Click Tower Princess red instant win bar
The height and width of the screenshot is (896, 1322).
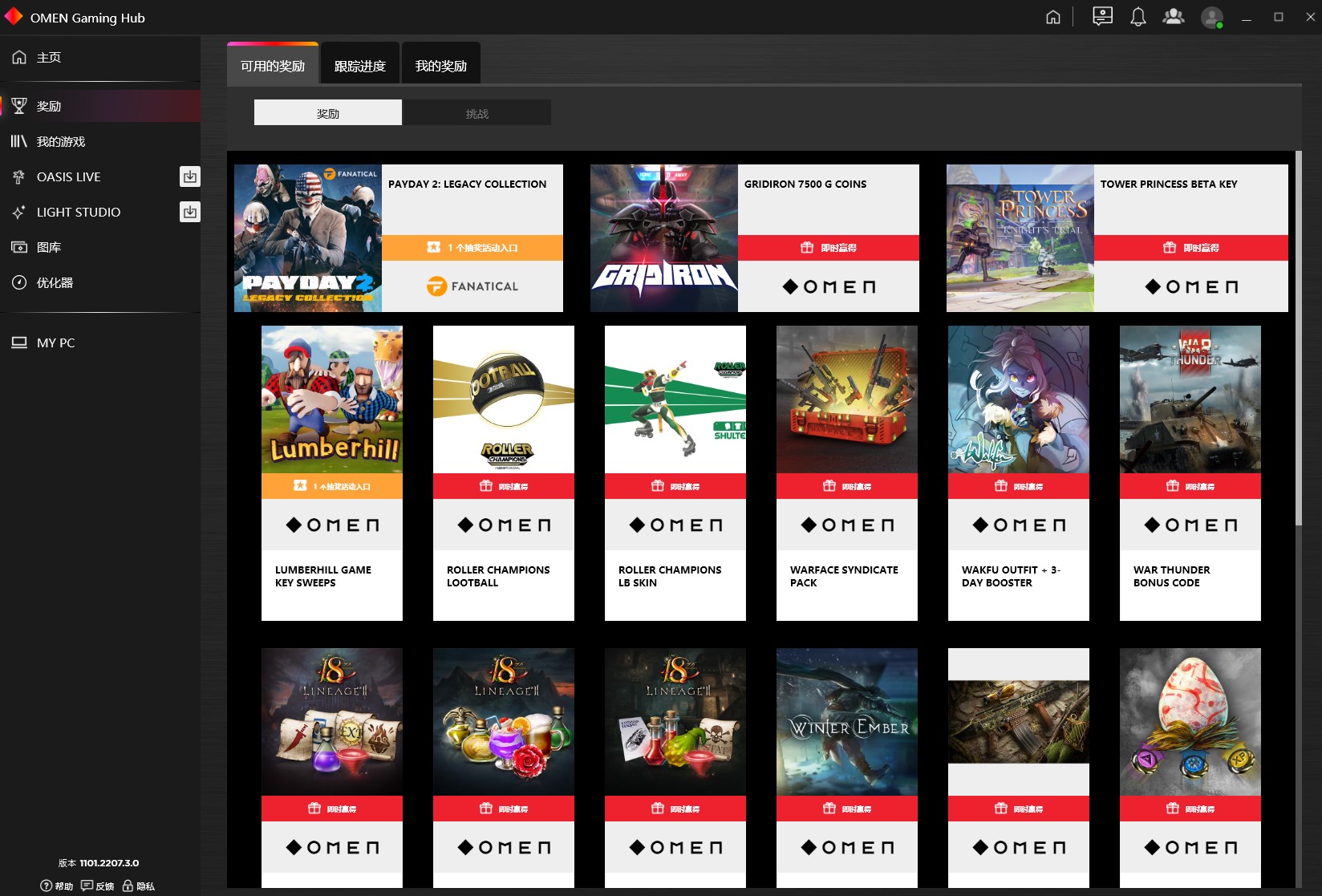1191,248
